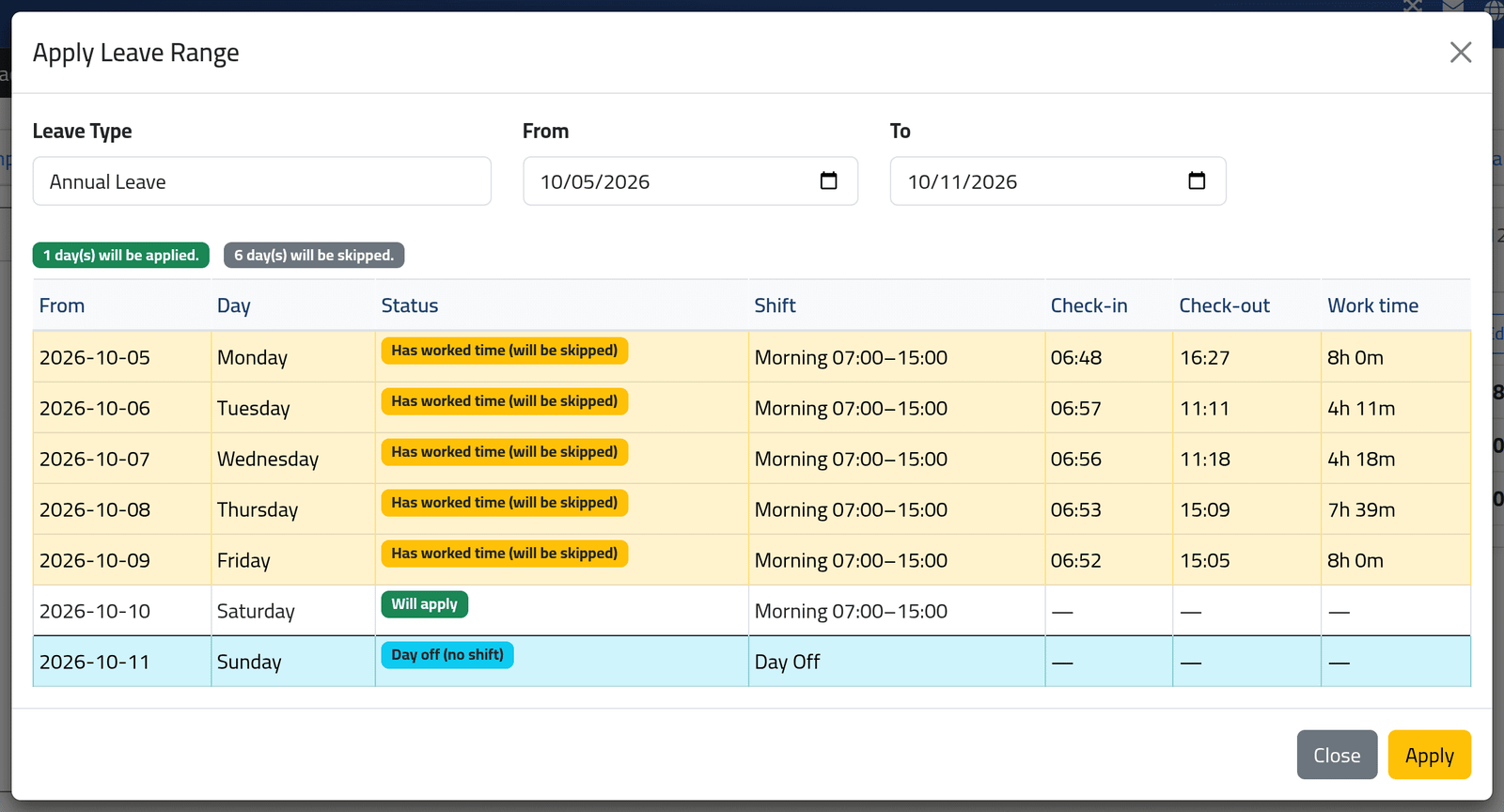This screenshot has width=1504, height=812.
Task: Click the 'Day off (no shift)' badge on Sunday
Action: coord(447,655)
